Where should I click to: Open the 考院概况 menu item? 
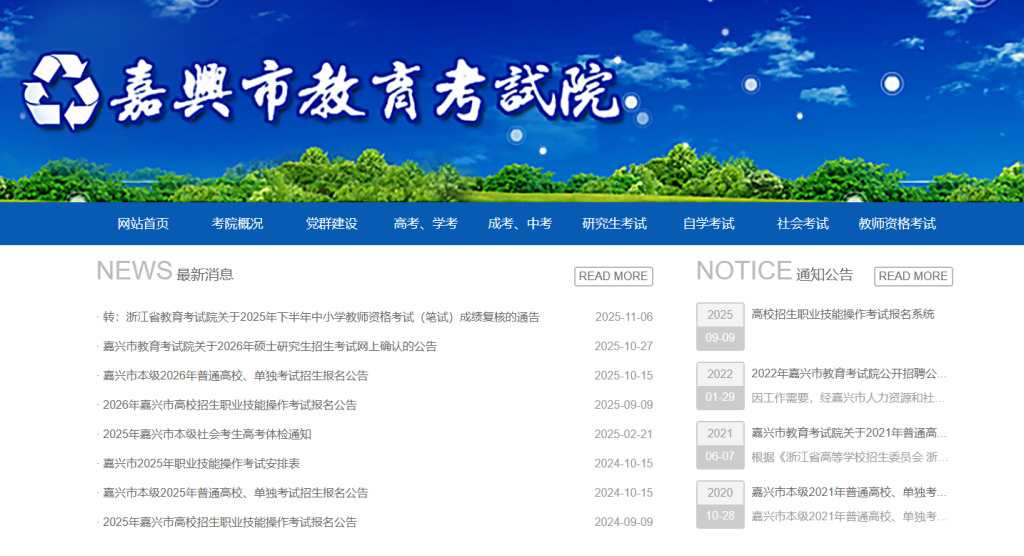[237, 223]
